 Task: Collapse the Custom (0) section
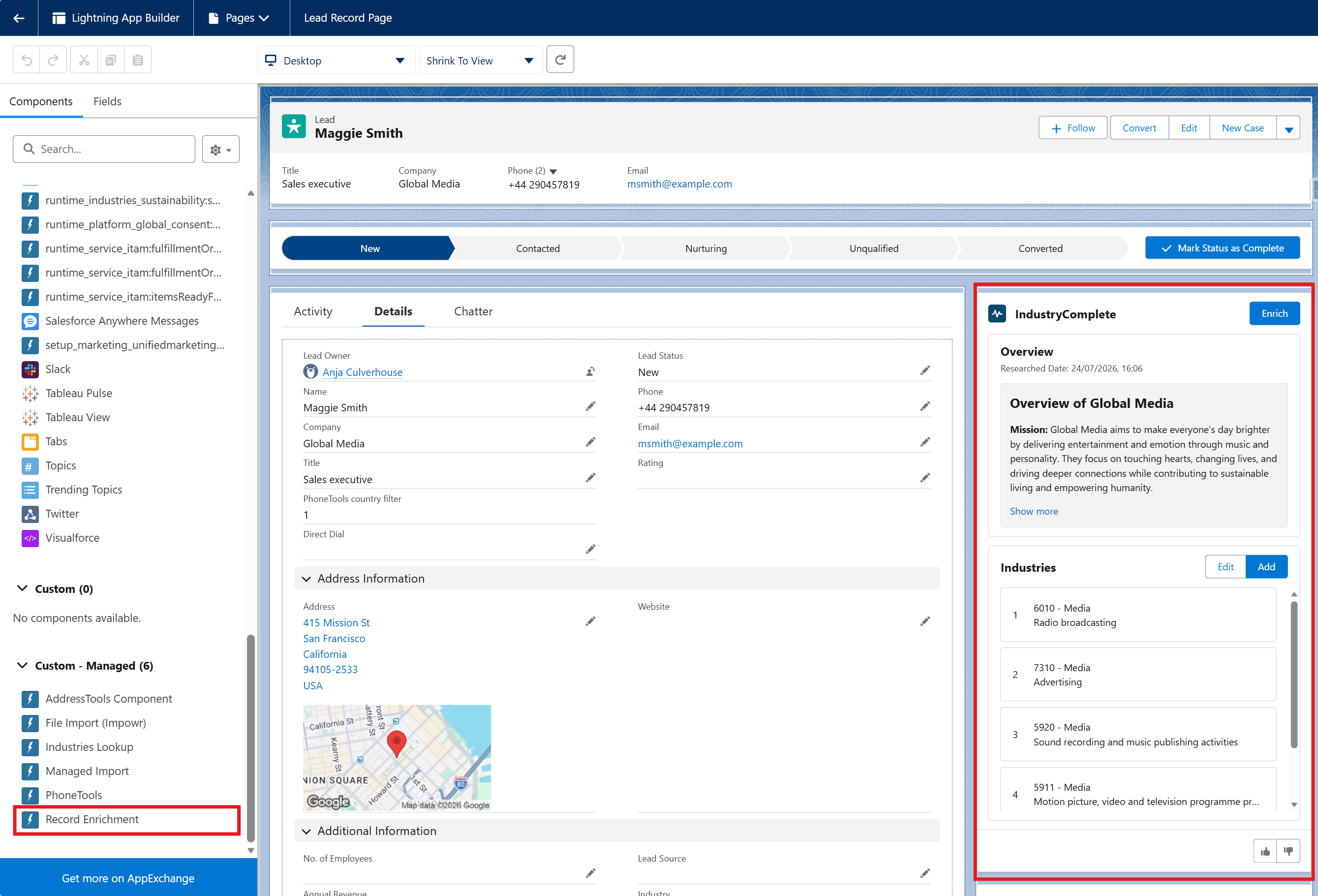pyautogui.click(x=22, y=588)
